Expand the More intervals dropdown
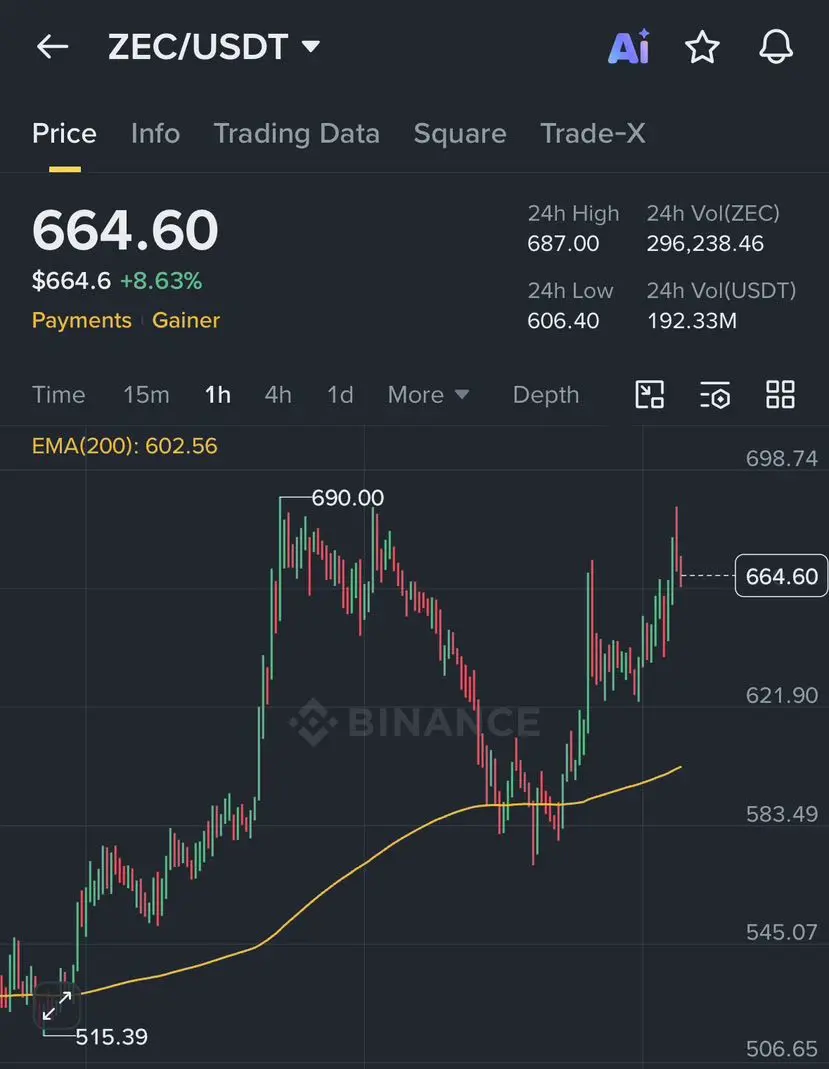 coord(428,395)
